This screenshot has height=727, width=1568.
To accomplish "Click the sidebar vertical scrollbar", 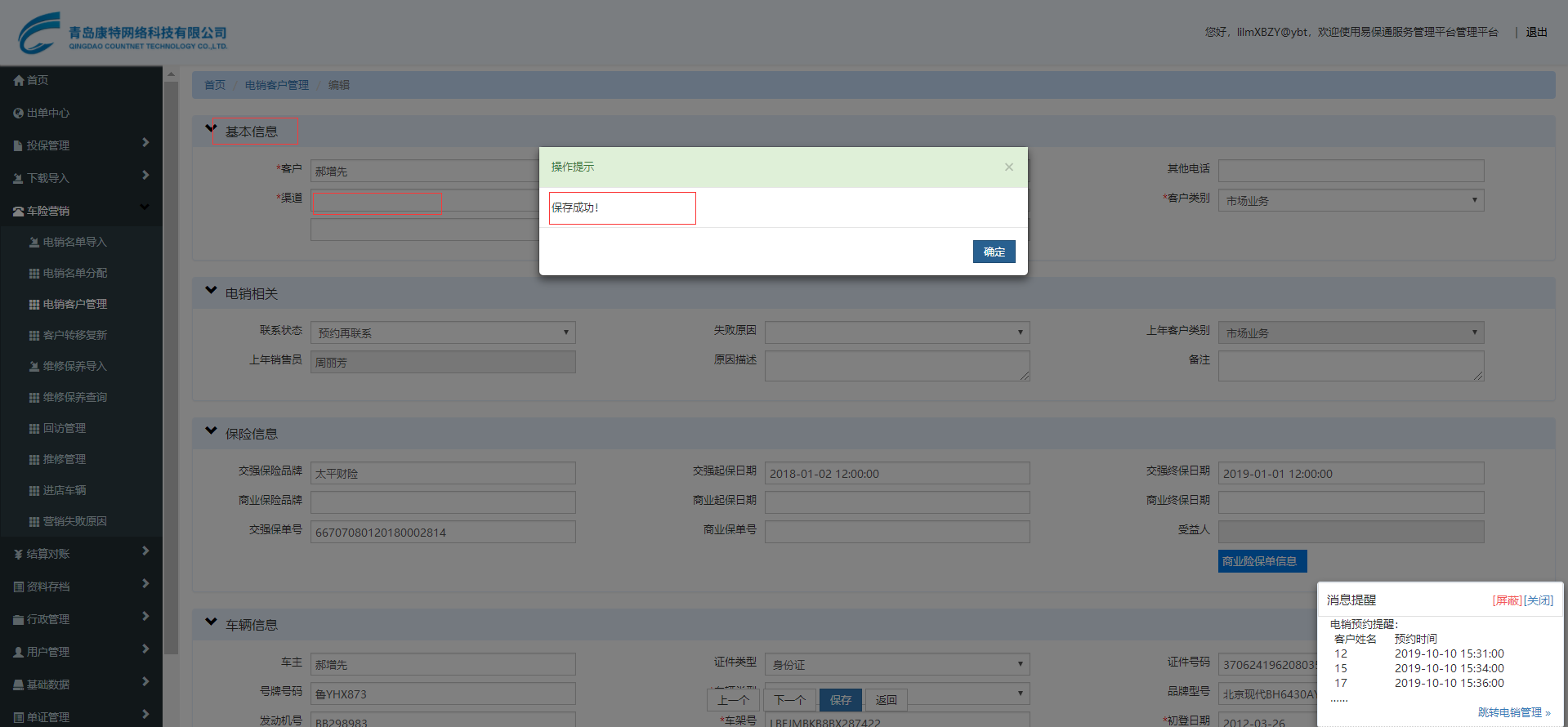I will 171,368.
